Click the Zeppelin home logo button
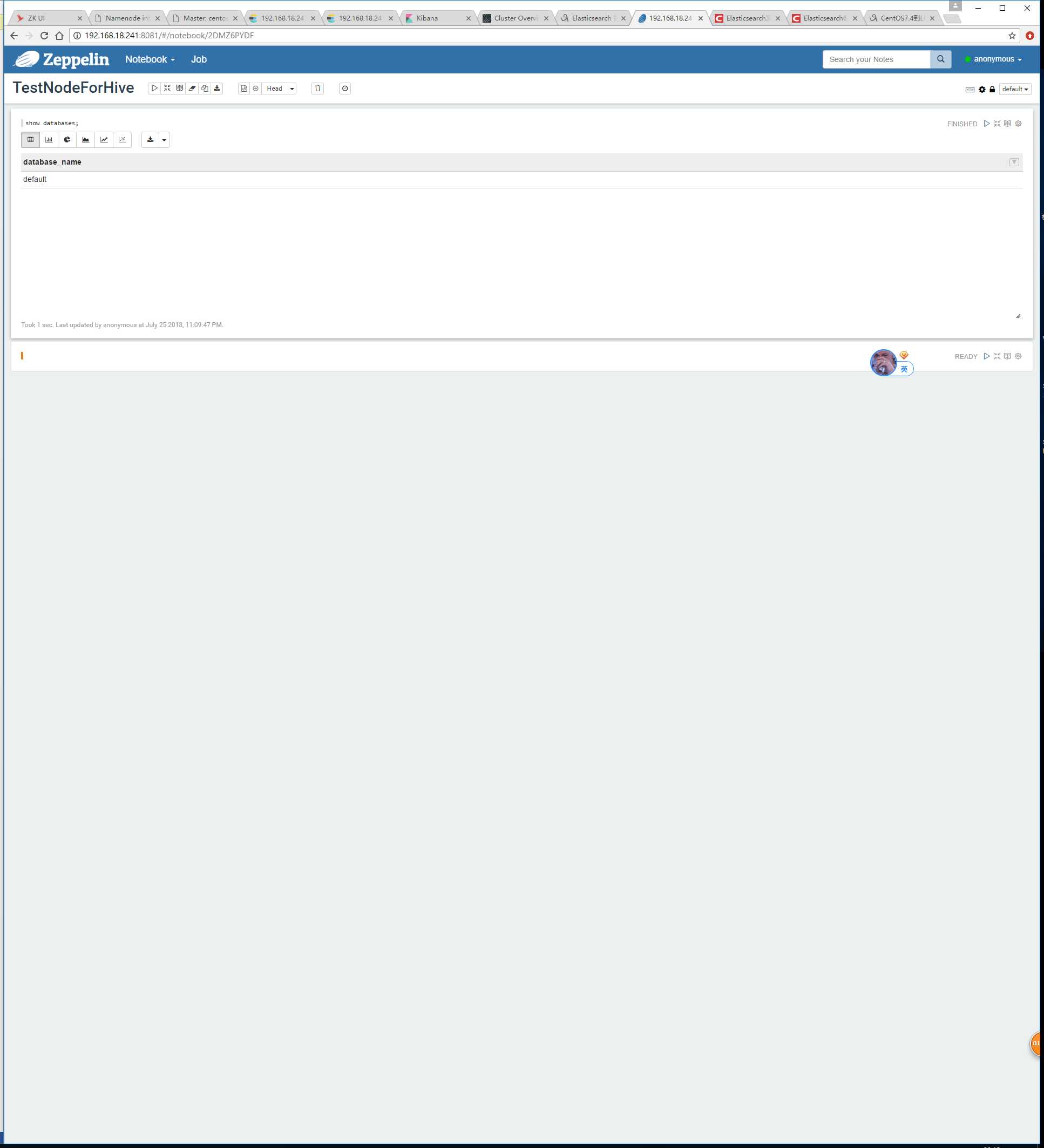Viewport: 1044px width, 1148px height. [62, 59]
